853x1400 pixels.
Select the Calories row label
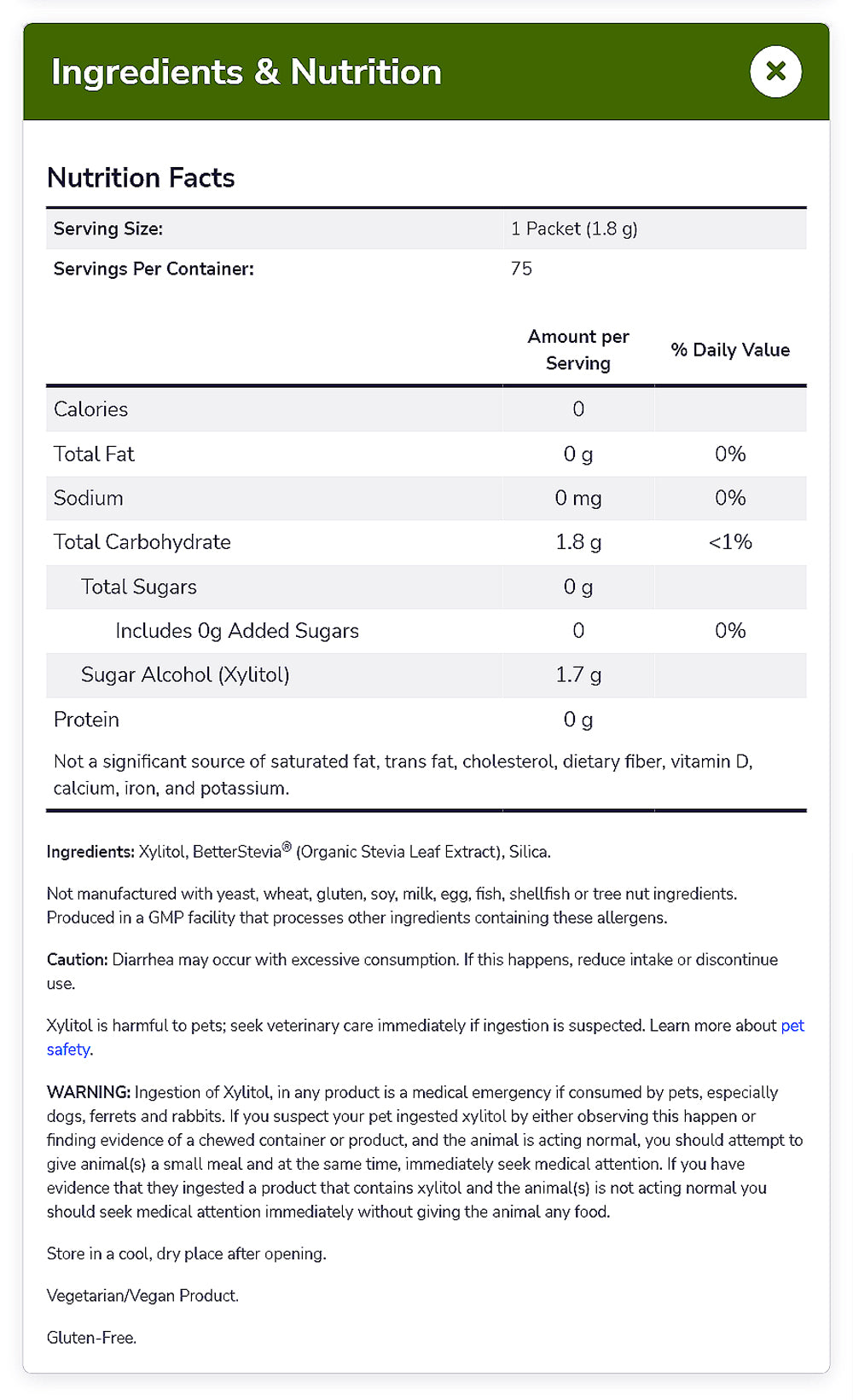[x=90, y=409]
